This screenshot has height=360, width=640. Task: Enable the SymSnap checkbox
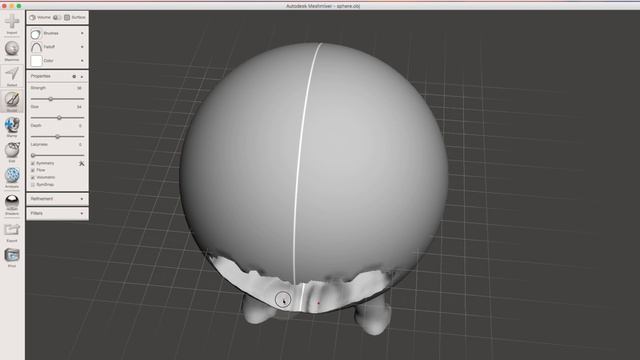[x=33, y=184]
